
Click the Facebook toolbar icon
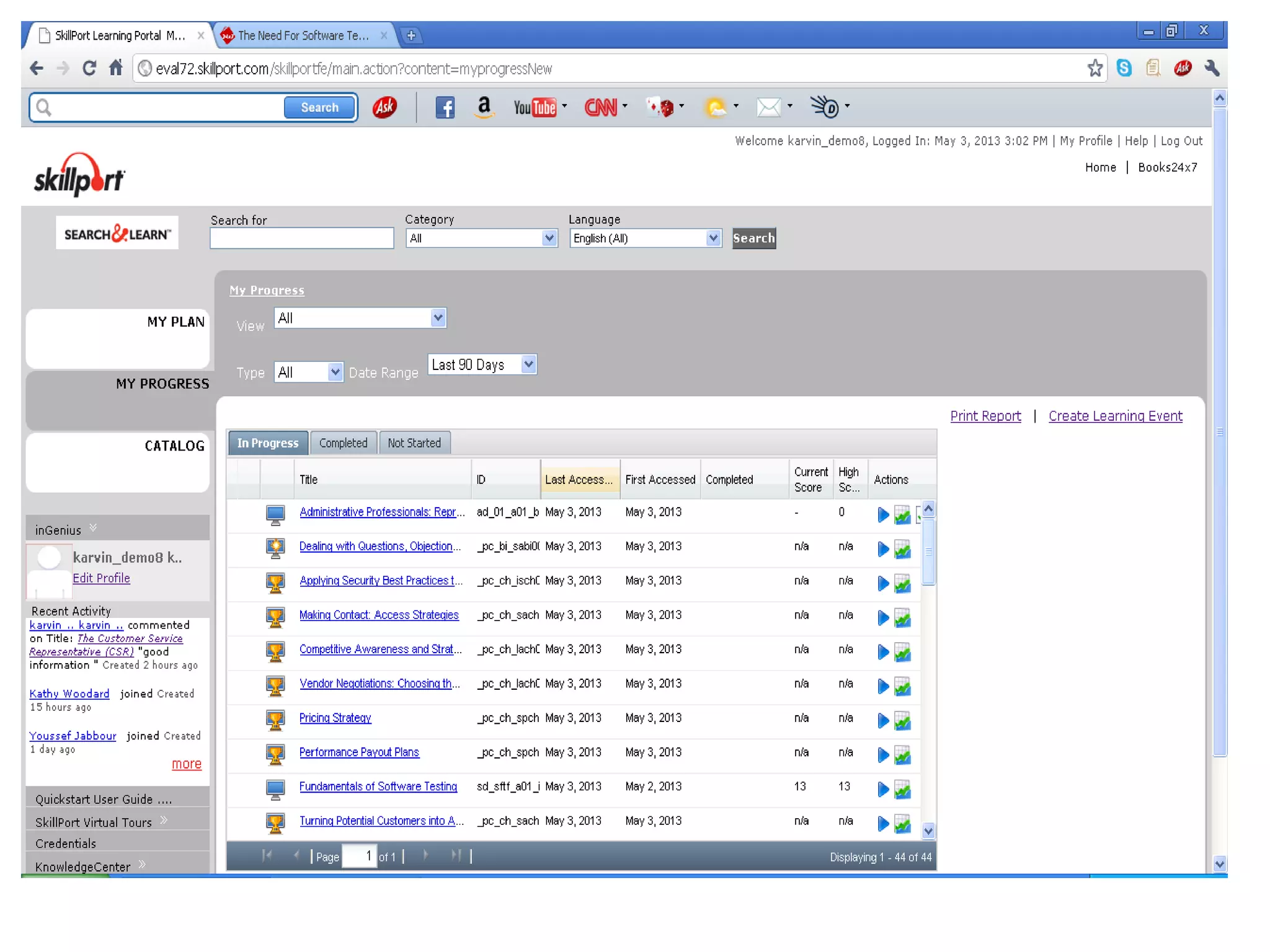point(444,107)
